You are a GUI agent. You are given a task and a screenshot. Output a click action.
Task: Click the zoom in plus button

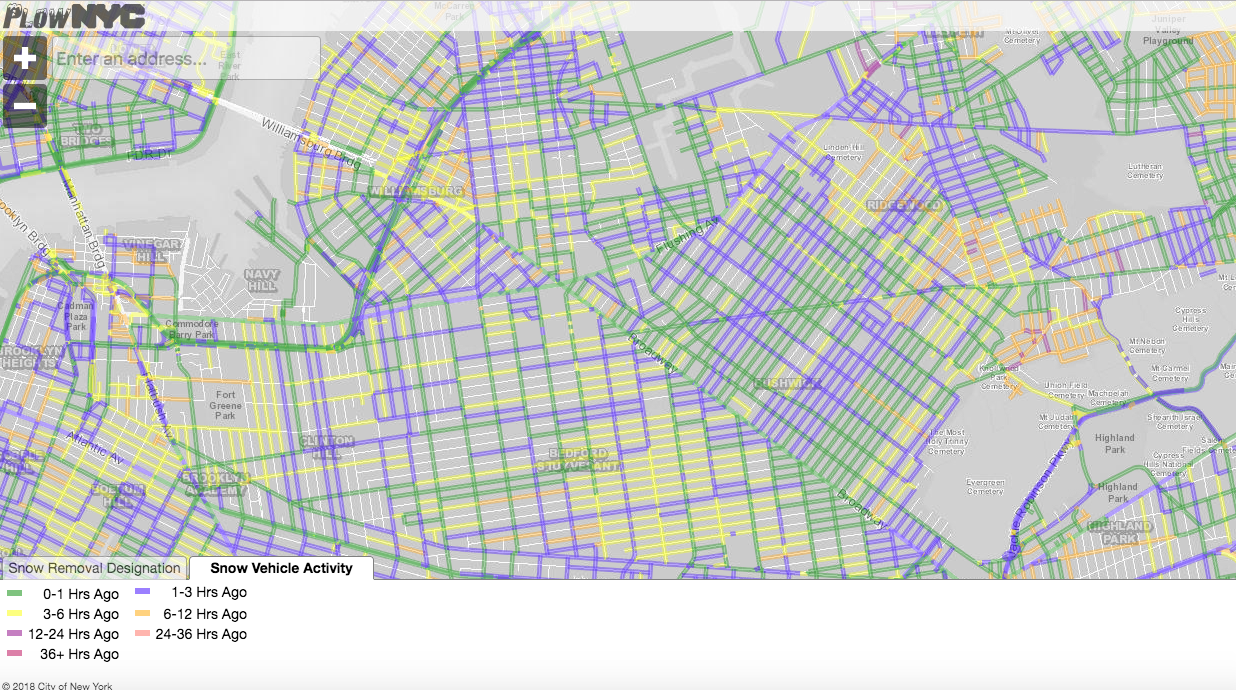[25, 60]
